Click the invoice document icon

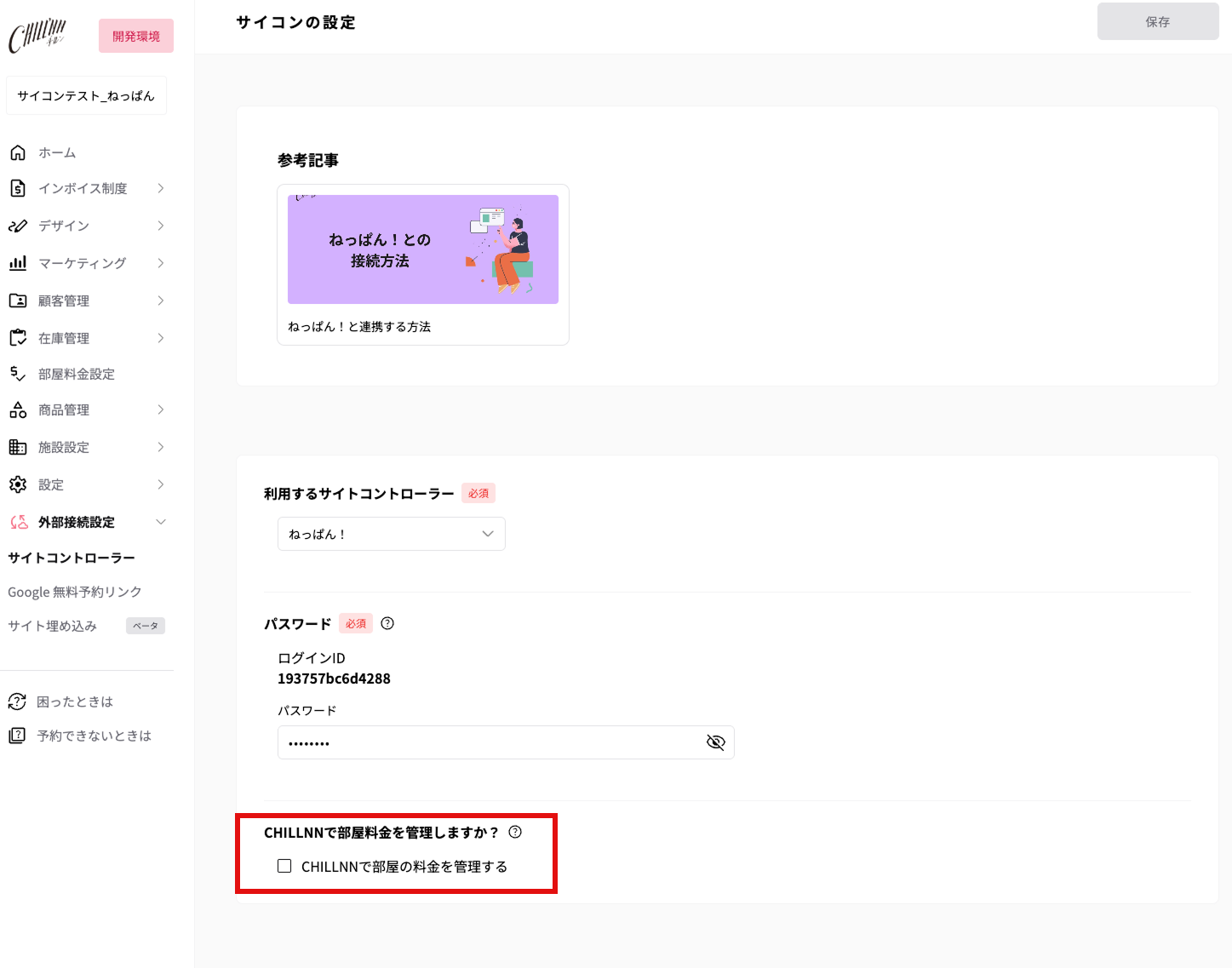point(18,188)
